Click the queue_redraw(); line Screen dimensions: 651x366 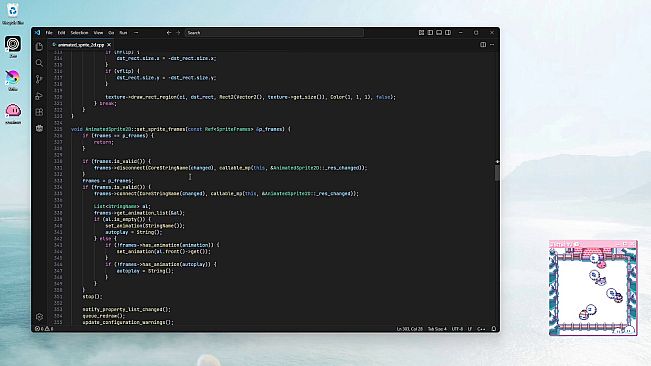(104, 316)
